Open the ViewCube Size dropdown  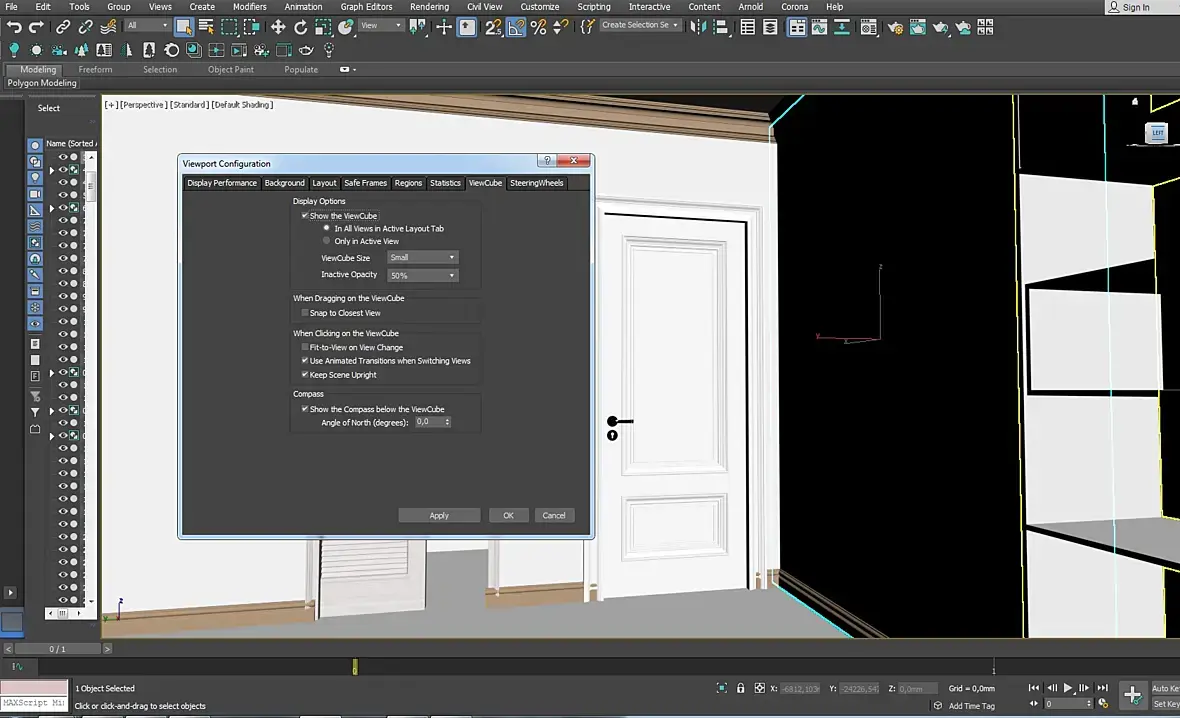point(422,258)
